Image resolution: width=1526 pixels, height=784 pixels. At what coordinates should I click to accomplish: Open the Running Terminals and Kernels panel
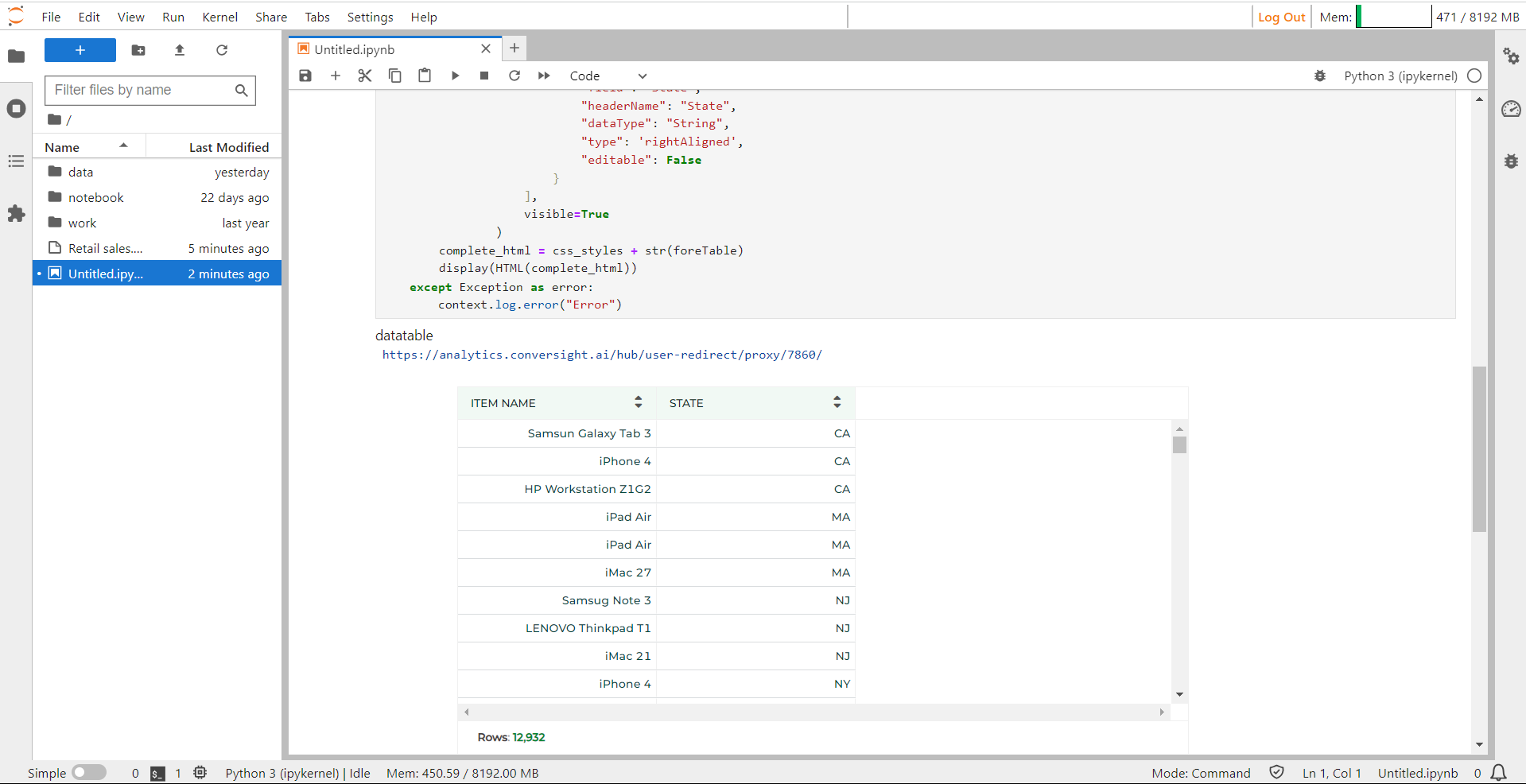point(16,108)
